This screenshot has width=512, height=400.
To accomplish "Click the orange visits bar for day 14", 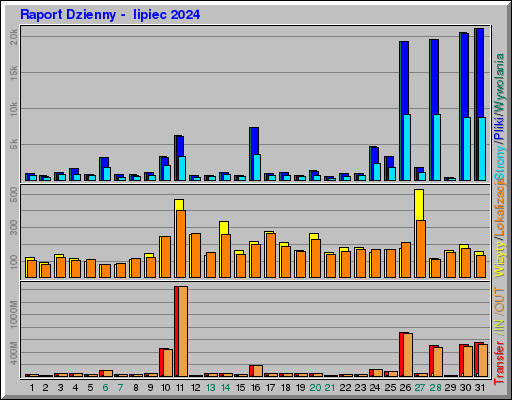I will click(x=226, y=256).
